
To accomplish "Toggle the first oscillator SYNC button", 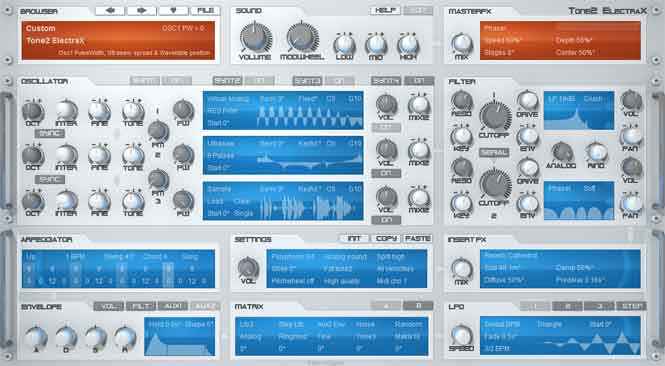I will tap(50, 134).
